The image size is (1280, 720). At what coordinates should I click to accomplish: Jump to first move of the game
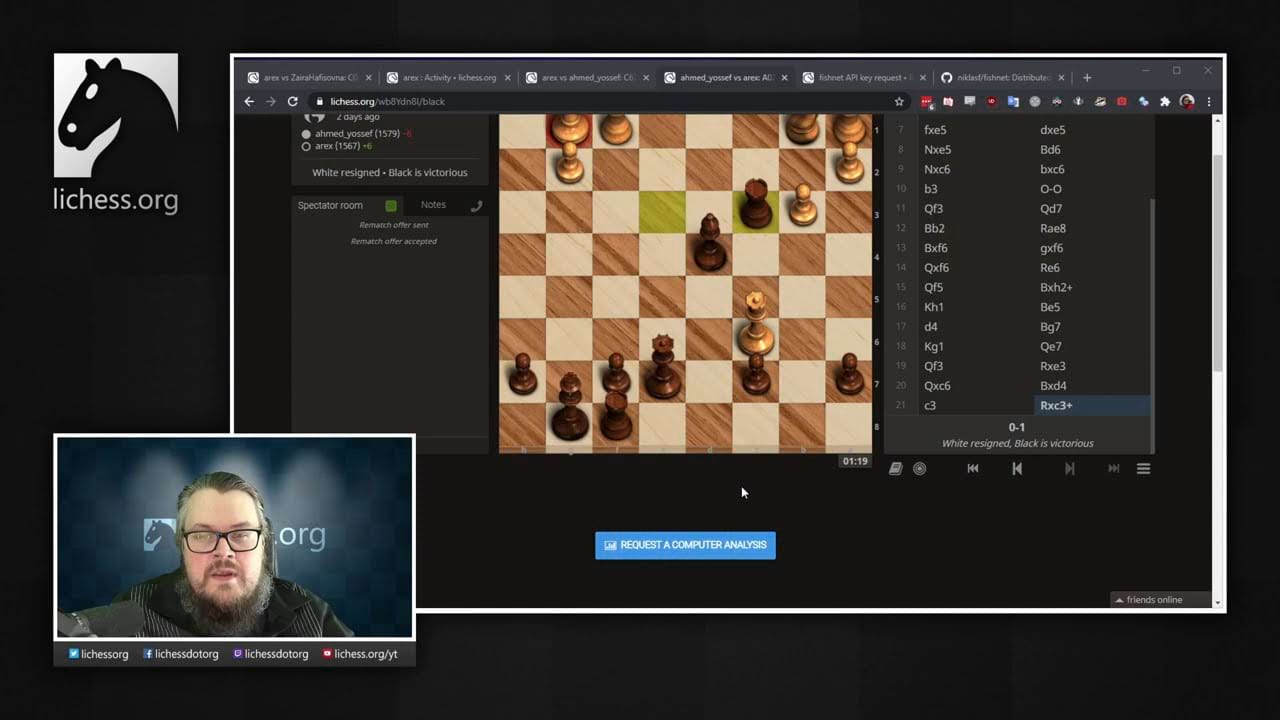[x=972, y=468]
